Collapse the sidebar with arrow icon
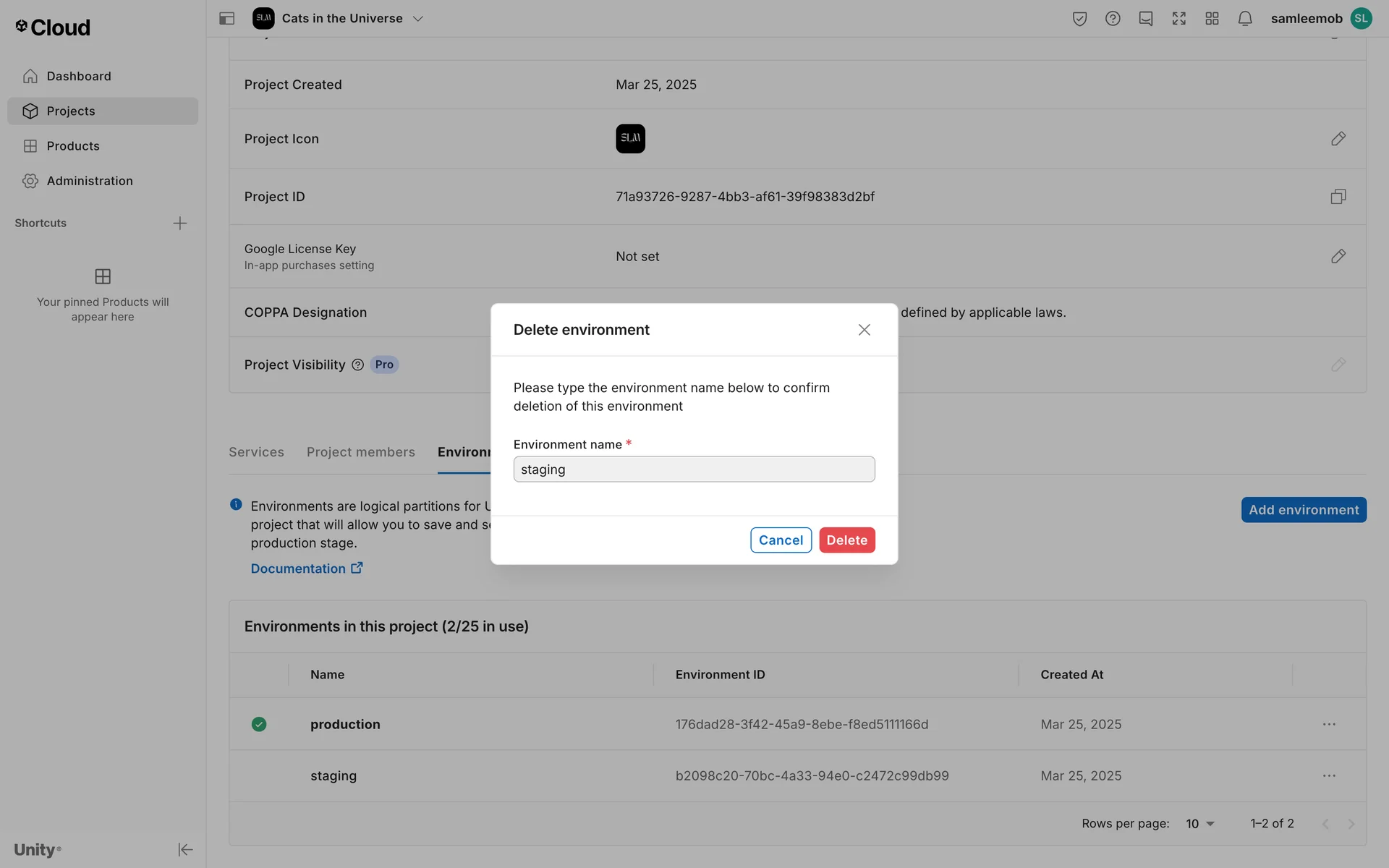The image size is (1389, 868). 185,849
